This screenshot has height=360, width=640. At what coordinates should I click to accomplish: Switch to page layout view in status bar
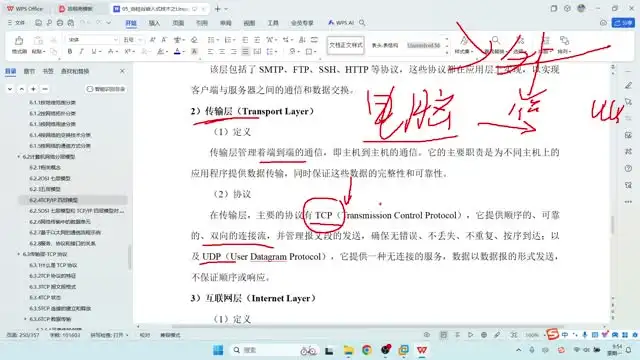443,335
